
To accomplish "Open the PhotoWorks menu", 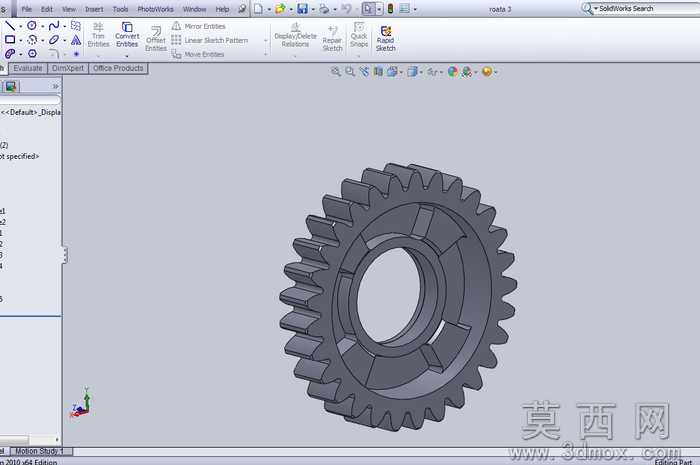I will tap(155, 9).
